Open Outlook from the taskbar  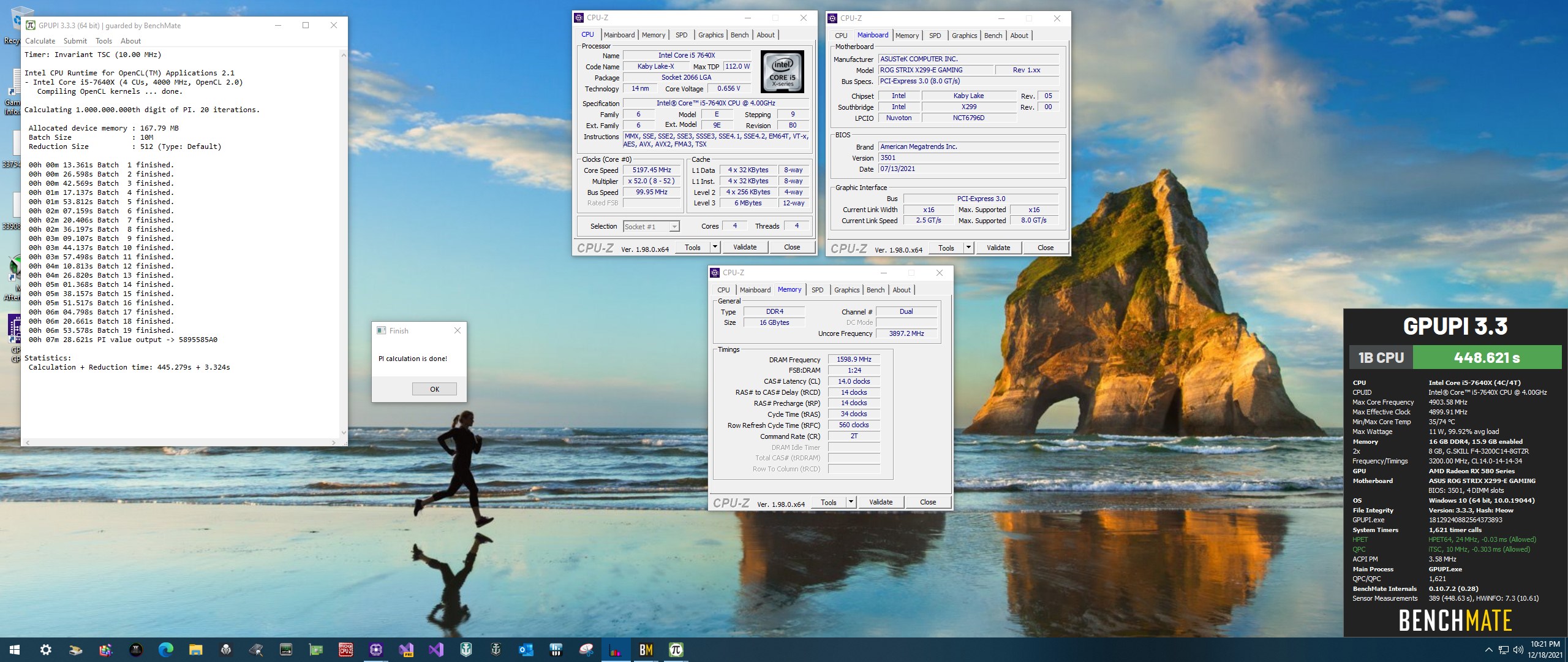(x=526, y=650)
